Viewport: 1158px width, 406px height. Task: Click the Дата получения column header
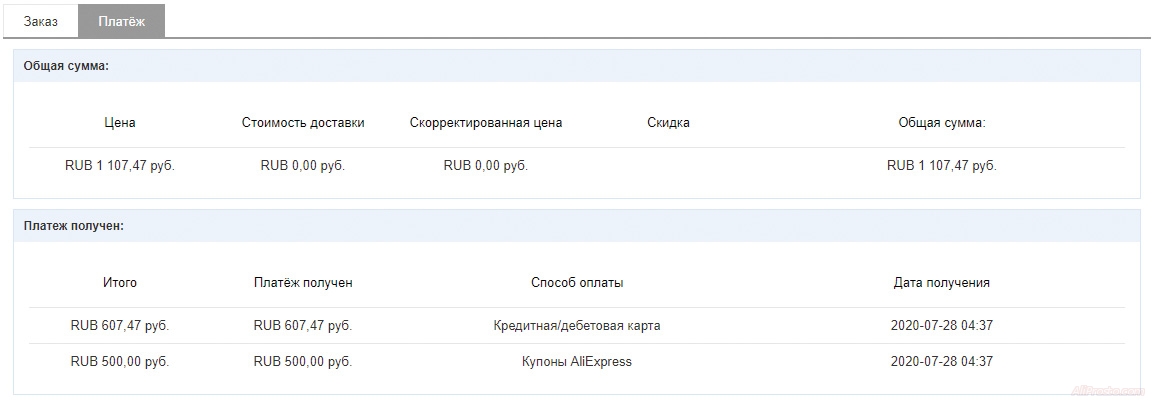941,283
